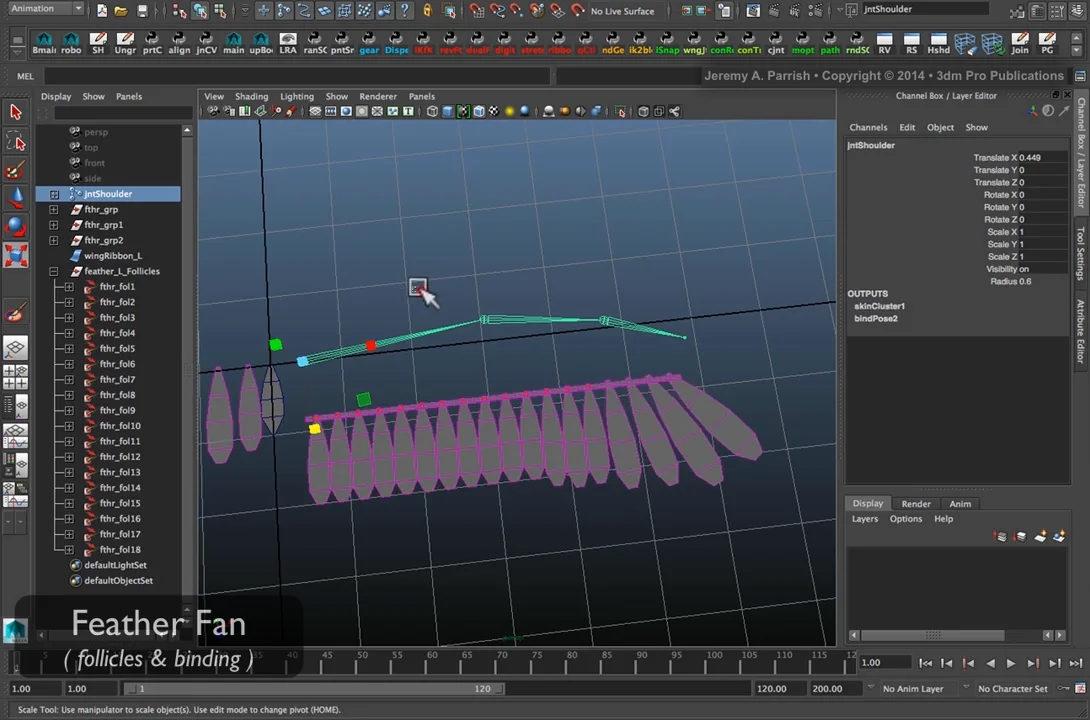Collapse feather_L_Follicles group
The image size is (1090, 720).
(54, 272)
